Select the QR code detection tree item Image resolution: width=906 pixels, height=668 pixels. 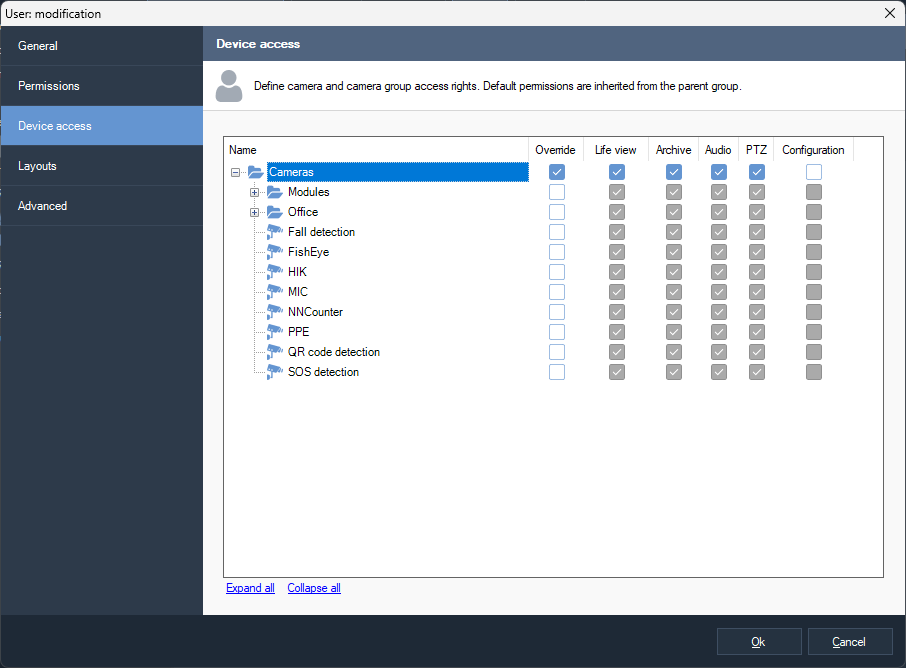(333, 352)
